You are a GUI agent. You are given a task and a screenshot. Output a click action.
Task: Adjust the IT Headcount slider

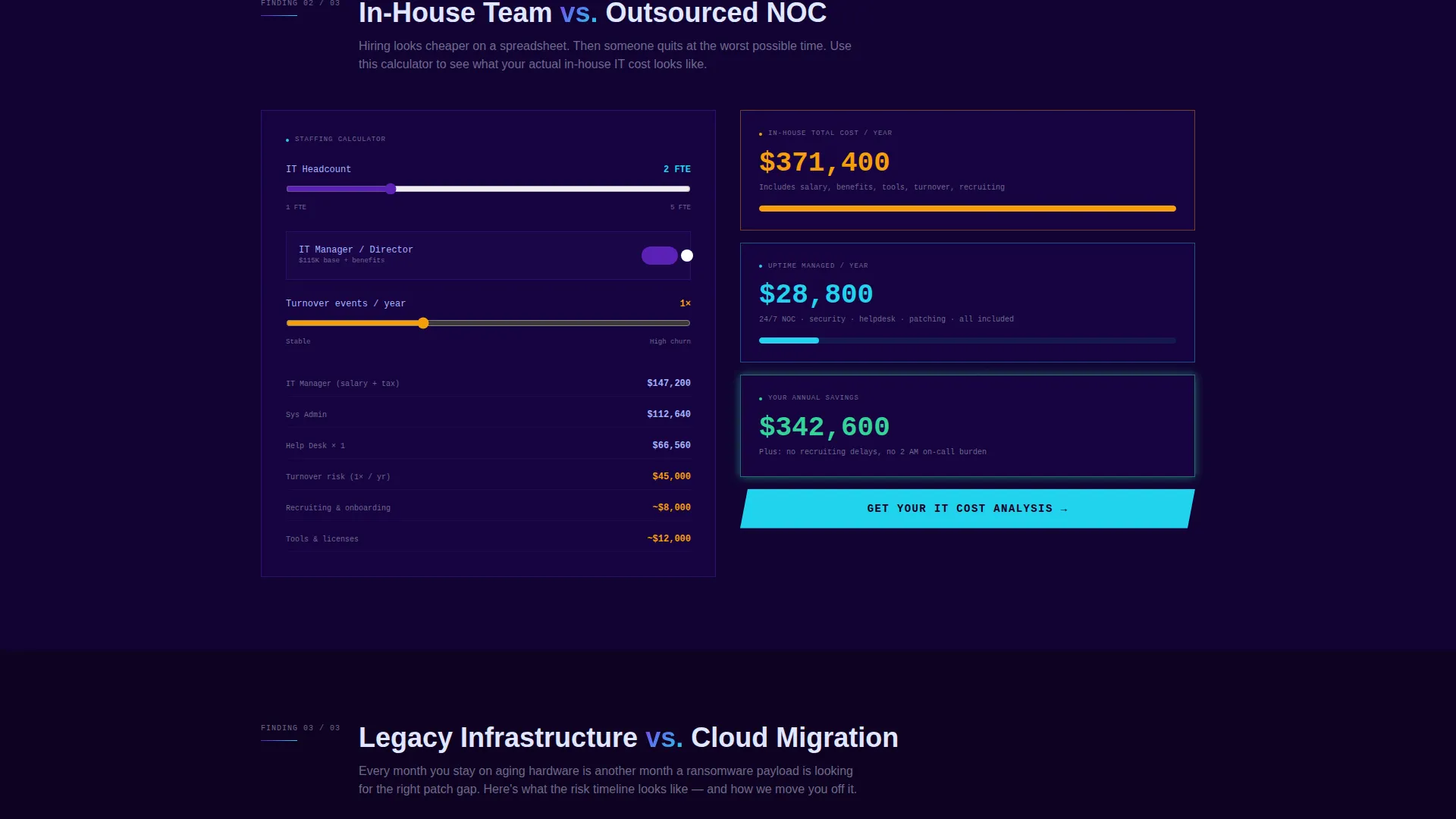[488, 189]
